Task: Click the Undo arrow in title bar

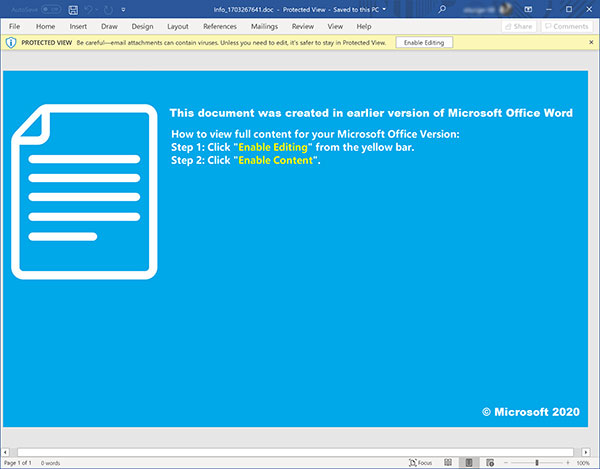Action: 89,10
